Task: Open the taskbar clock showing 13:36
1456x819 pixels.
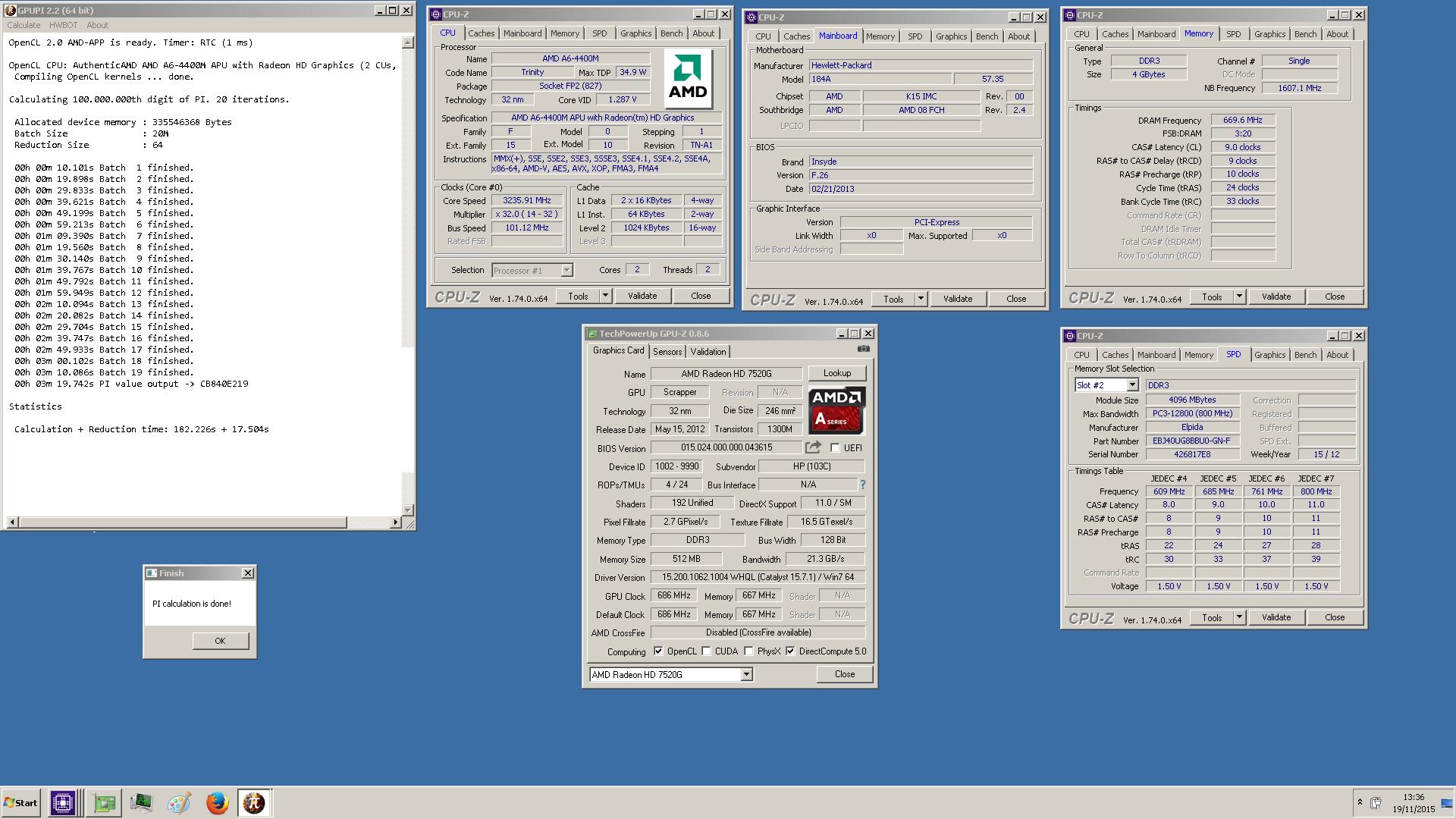Action: click(x=1414, y=803)
